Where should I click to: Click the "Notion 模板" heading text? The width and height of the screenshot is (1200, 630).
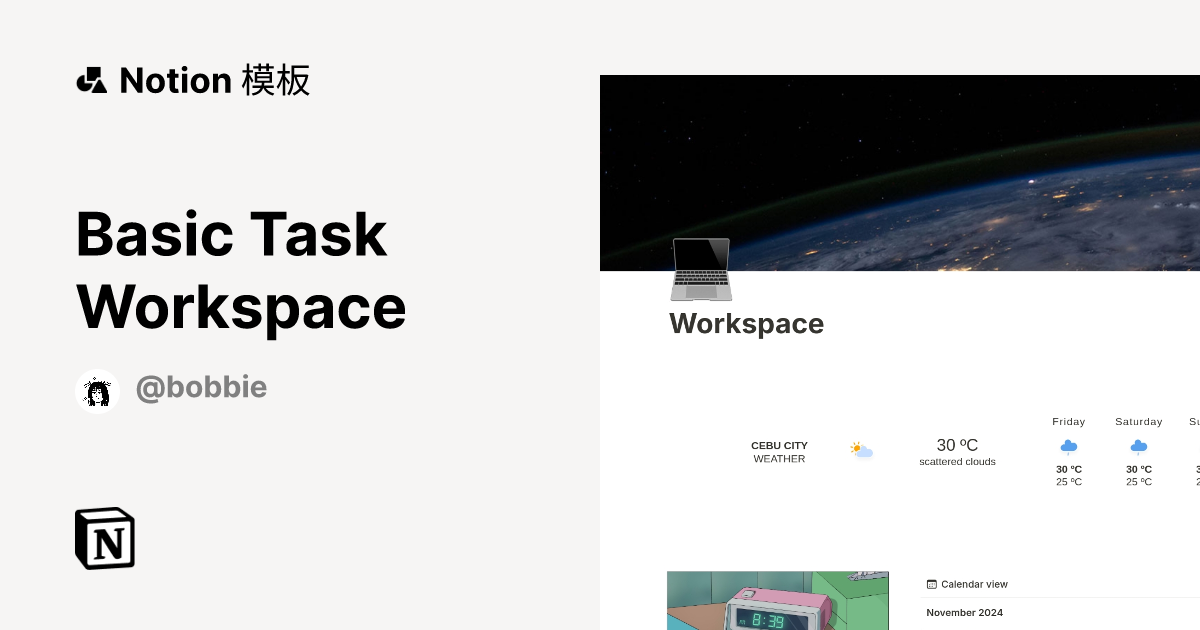click(x=214, y=80)
